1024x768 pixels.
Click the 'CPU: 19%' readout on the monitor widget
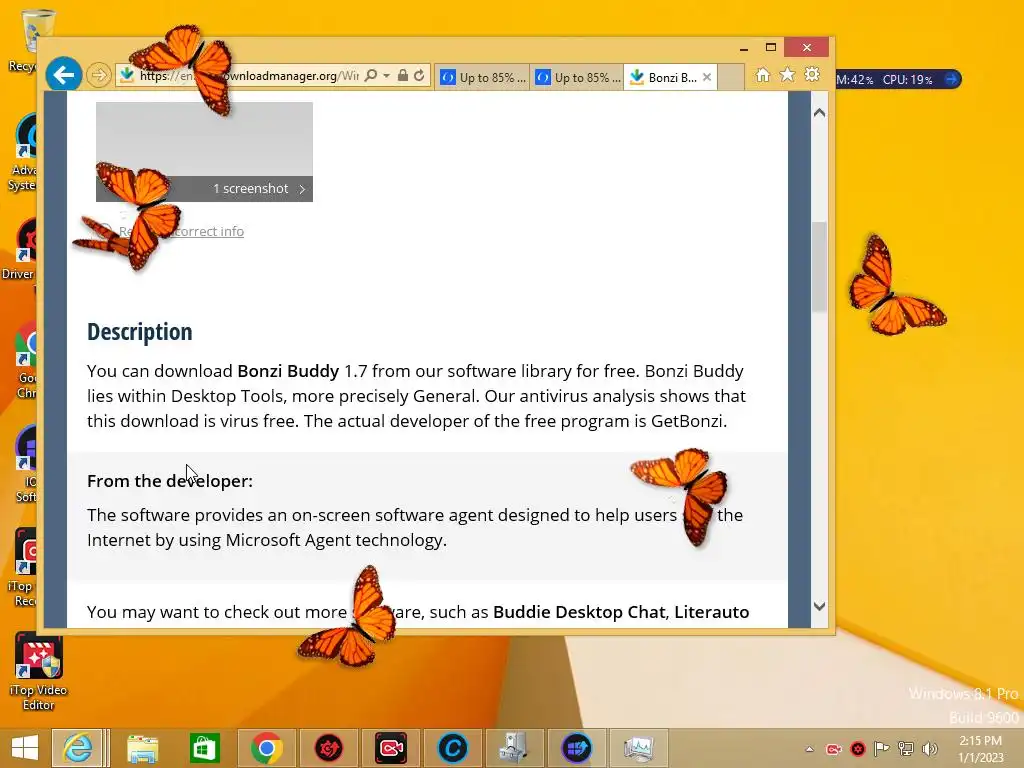(907, 80)
